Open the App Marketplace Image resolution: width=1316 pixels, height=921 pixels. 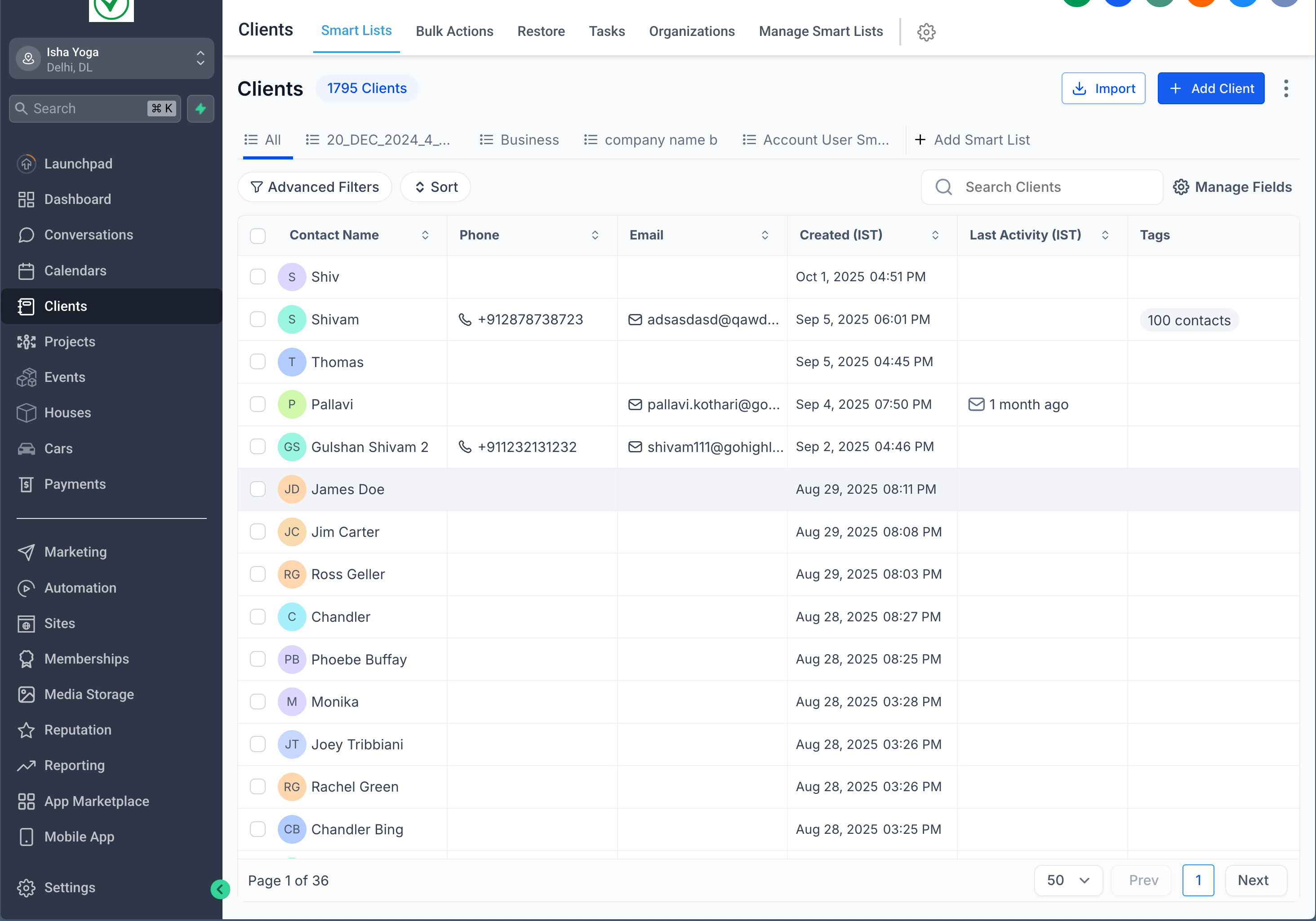[96, 801]
